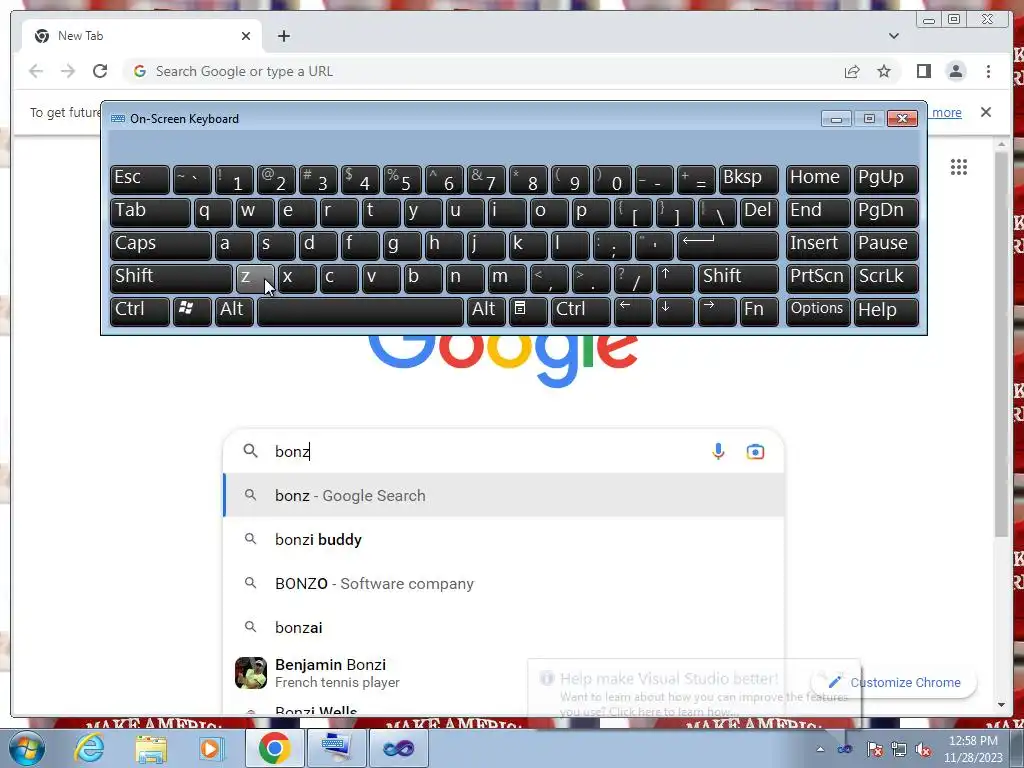Click the Enter key on keyboard

coord(728,245)
